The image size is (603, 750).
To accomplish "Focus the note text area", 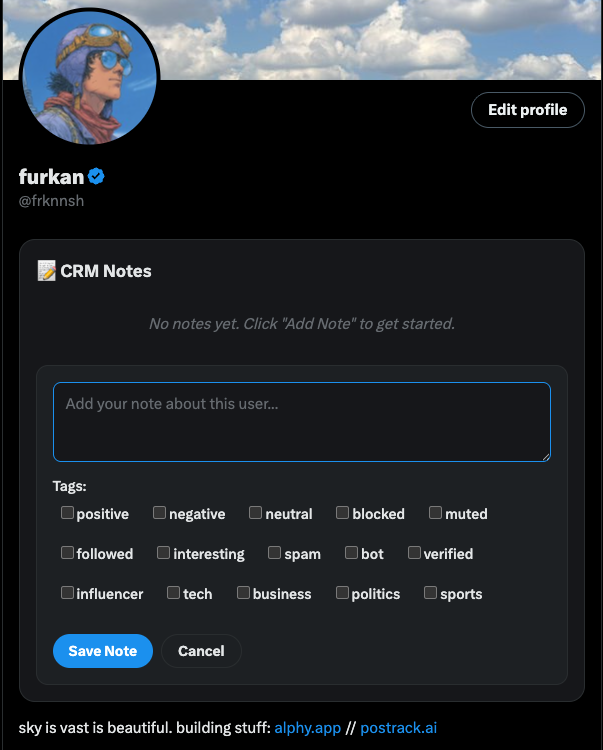I will tap(301, 422).
